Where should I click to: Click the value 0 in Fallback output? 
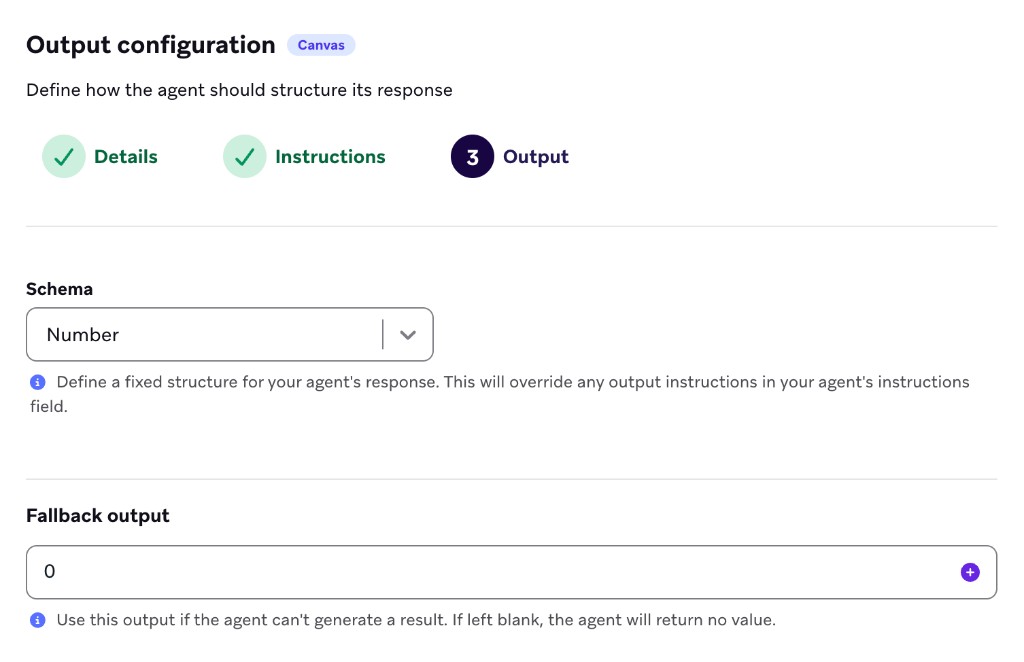pyautogui.click(x=50, y=571)
